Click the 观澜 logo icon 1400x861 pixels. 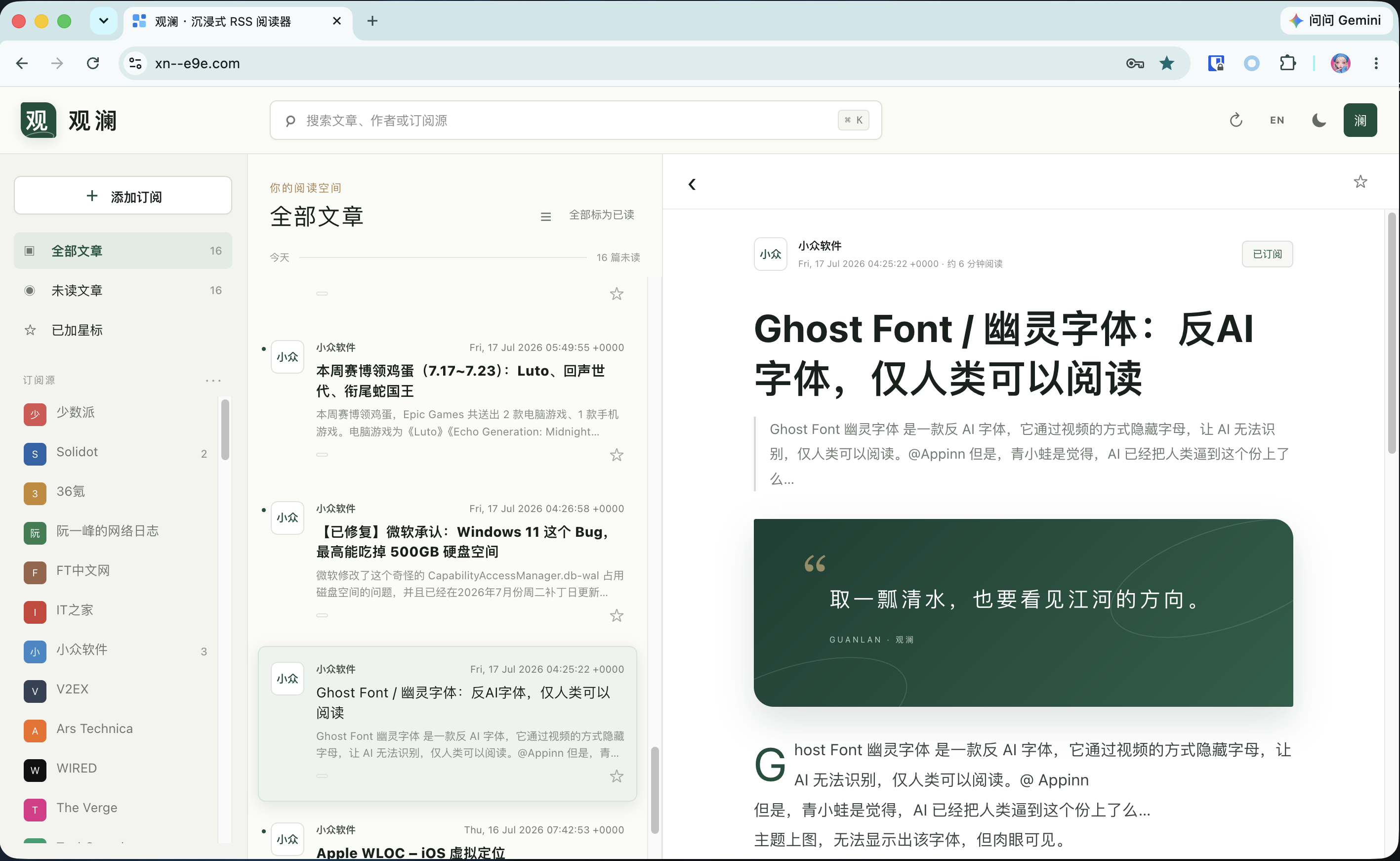click(38, 120)
